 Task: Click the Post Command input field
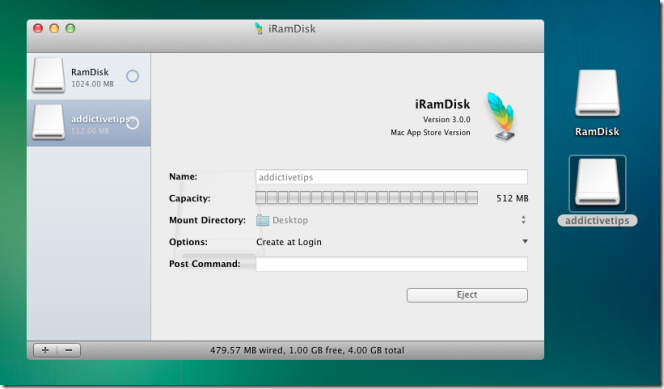click(x=391, y=264)
